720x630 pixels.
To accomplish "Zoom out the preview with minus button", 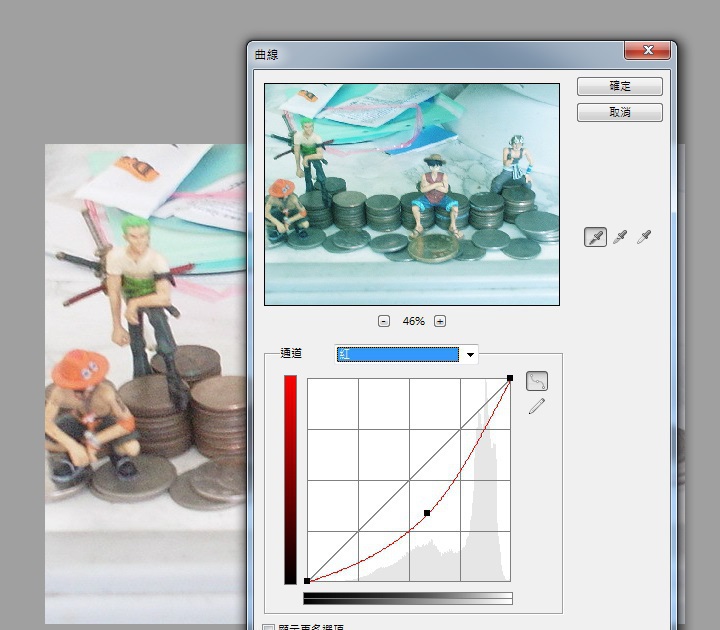I will [384, 321].
